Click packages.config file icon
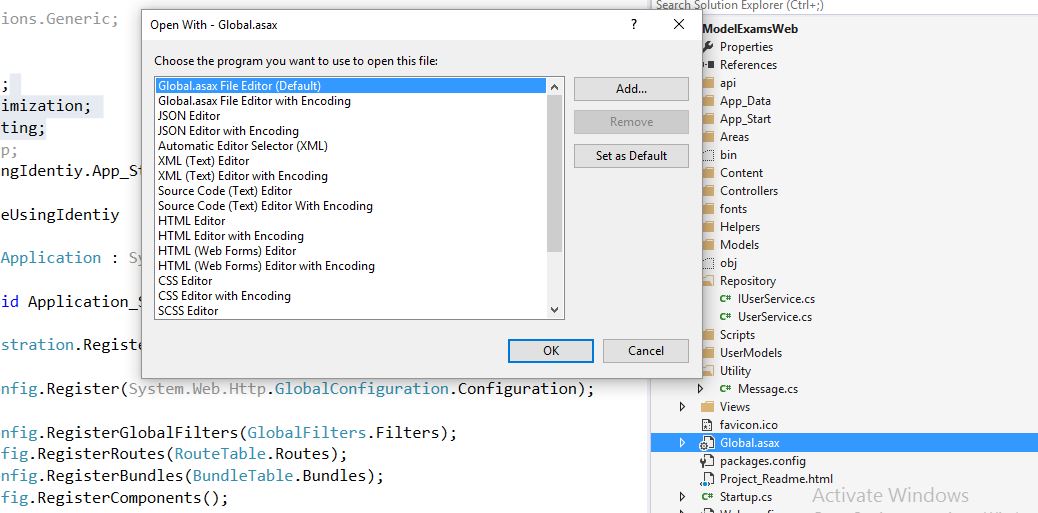The image size is (1038, 513). pyautogui.click(x=708, y=461)
